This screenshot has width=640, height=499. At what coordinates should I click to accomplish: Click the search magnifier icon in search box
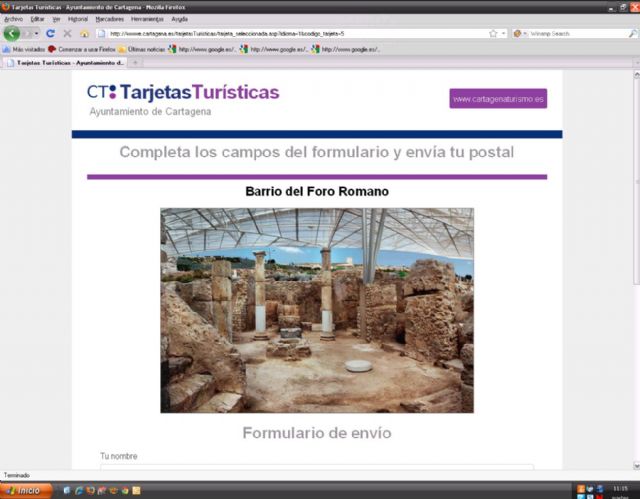(632, 33)
